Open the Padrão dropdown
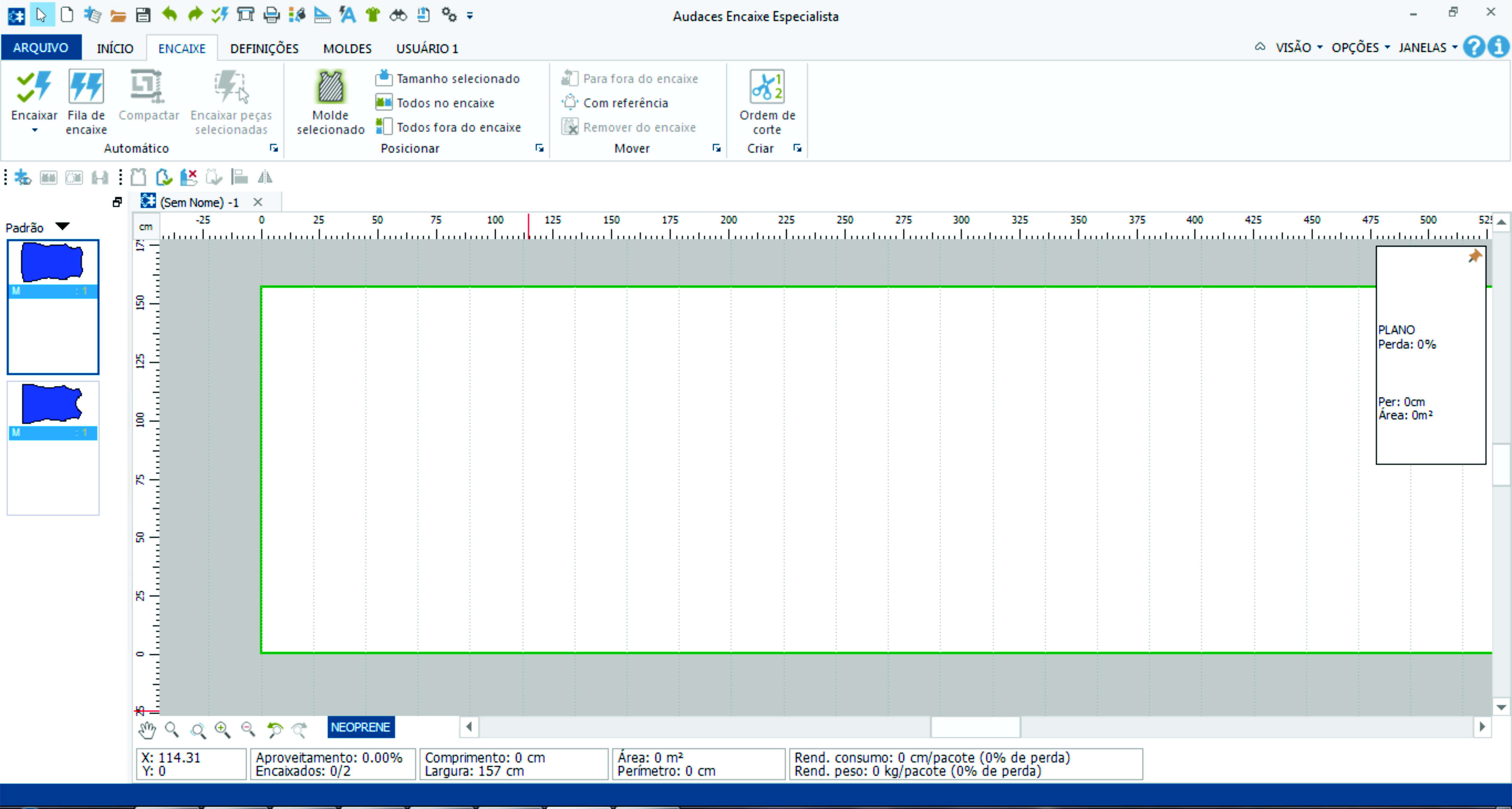 [x=62, y=227]
